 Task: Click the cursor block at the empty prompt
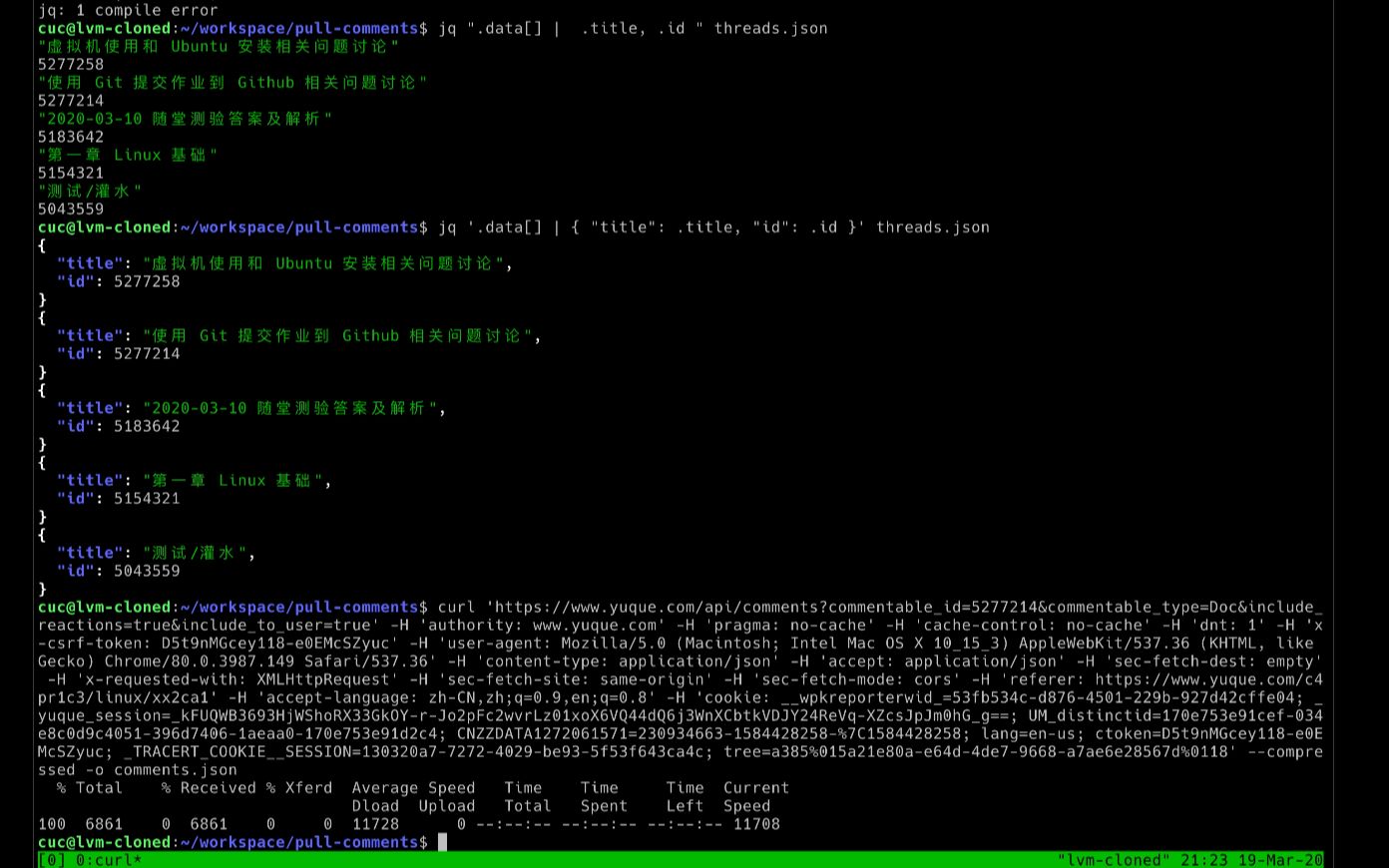click(442, 842)
